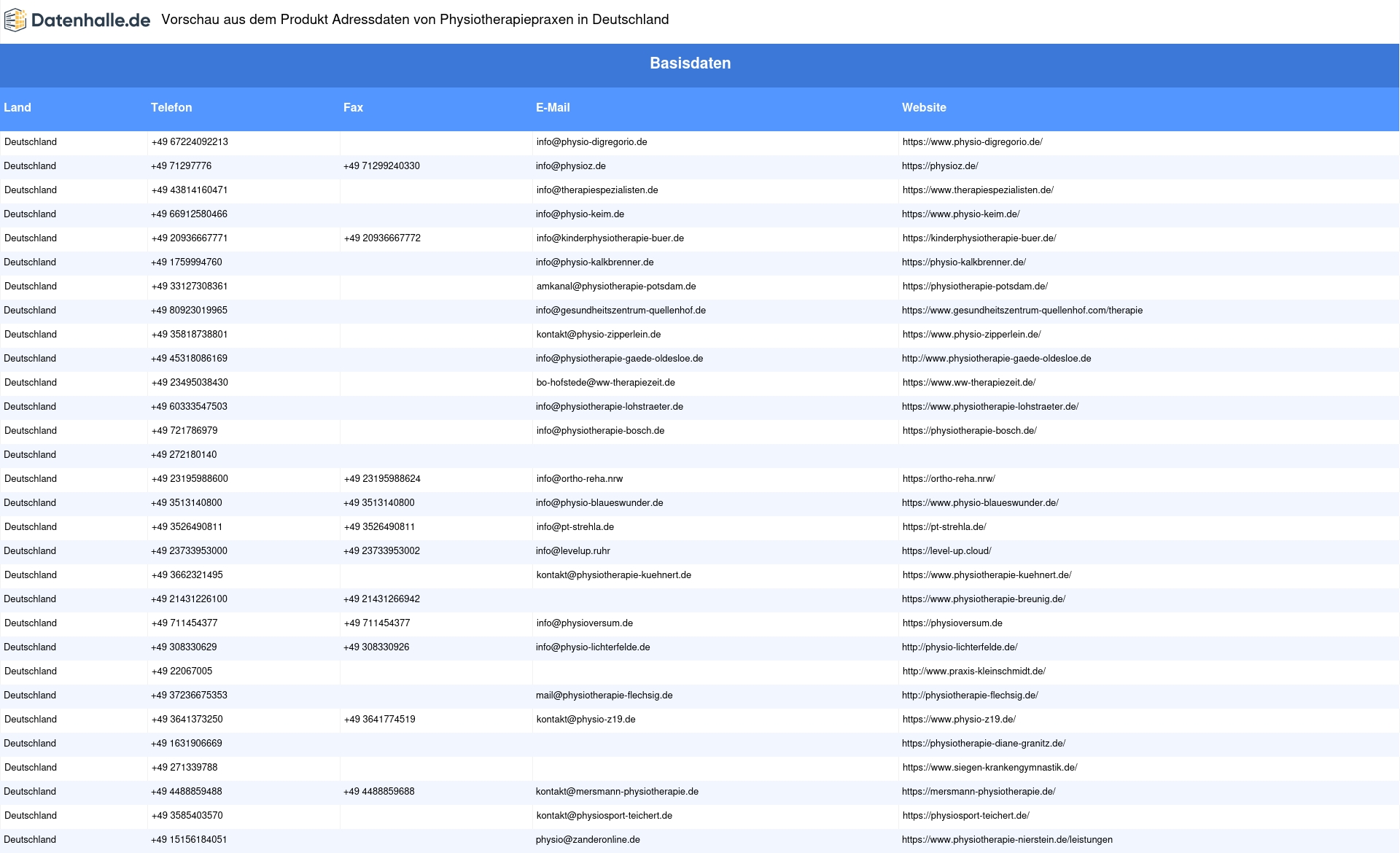Open https://www.physio-digregorio.de/ website
Image resolution: width=1400 pixels, height=853 pixels.
[973, 142]
